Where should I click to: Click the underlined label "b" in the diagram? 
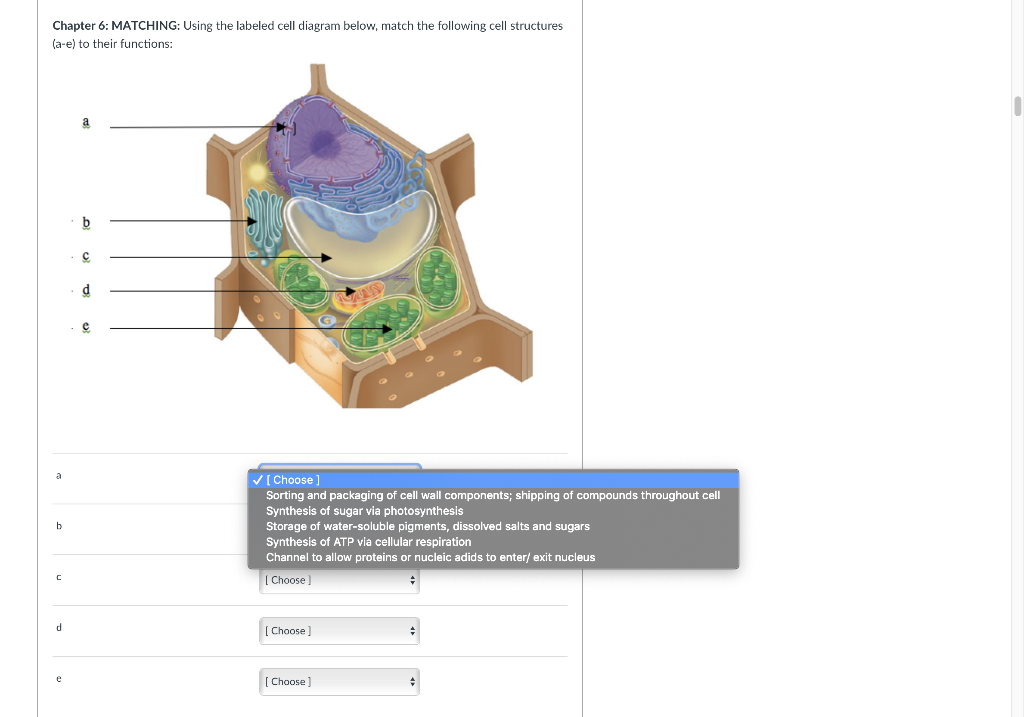tap(85, 222)
